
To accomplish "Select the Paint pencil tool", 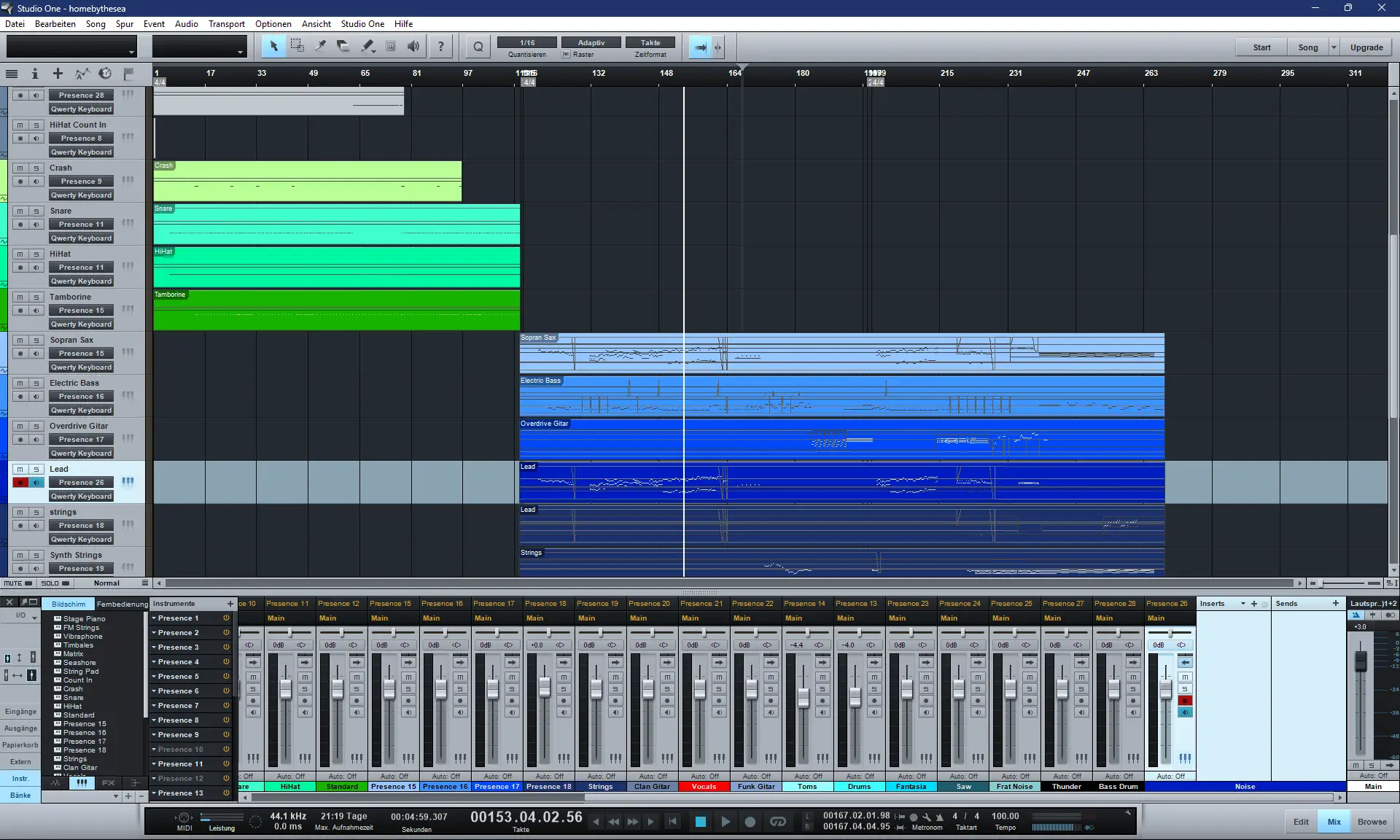I will coord(367,46).
